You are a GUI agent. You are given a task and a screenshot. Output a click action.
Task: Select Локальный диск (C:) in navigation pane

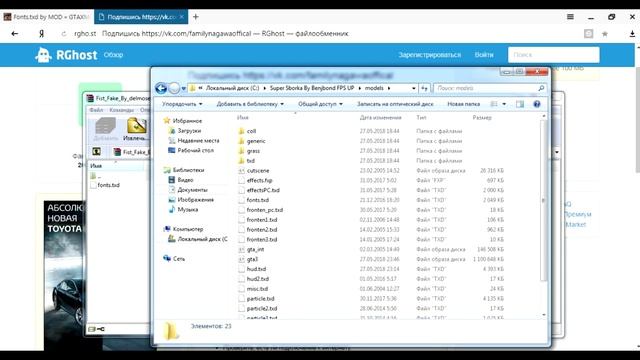202,239
